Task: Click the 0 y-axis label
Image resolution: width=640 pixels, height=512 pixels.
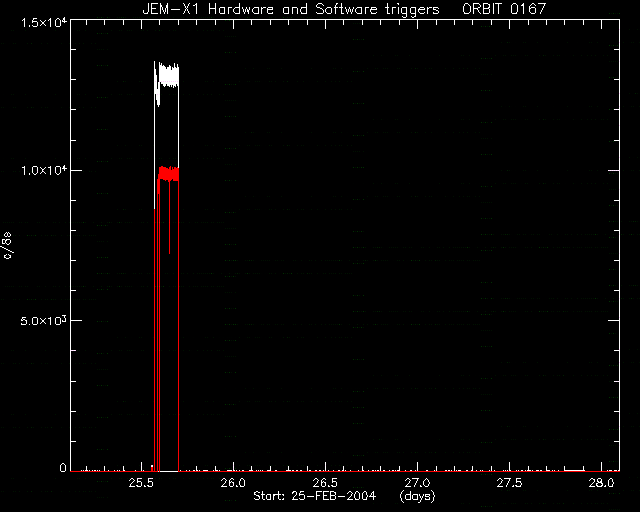Action: pyautogui.click(x=63, y=468)
